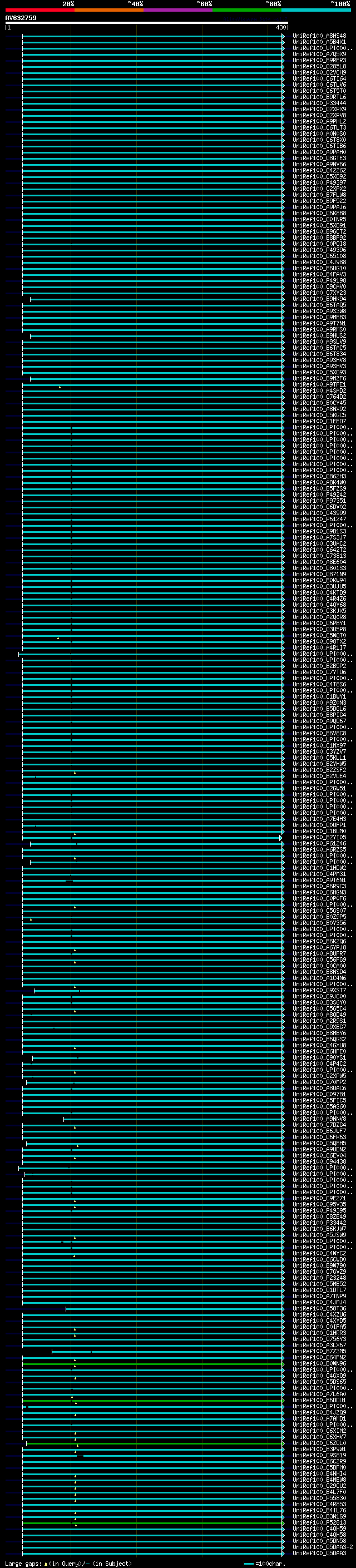This screenshot has width=356, height=1568.
Task: Click the UniRef100_B0Y356 label
Action: tap(319, 923)
